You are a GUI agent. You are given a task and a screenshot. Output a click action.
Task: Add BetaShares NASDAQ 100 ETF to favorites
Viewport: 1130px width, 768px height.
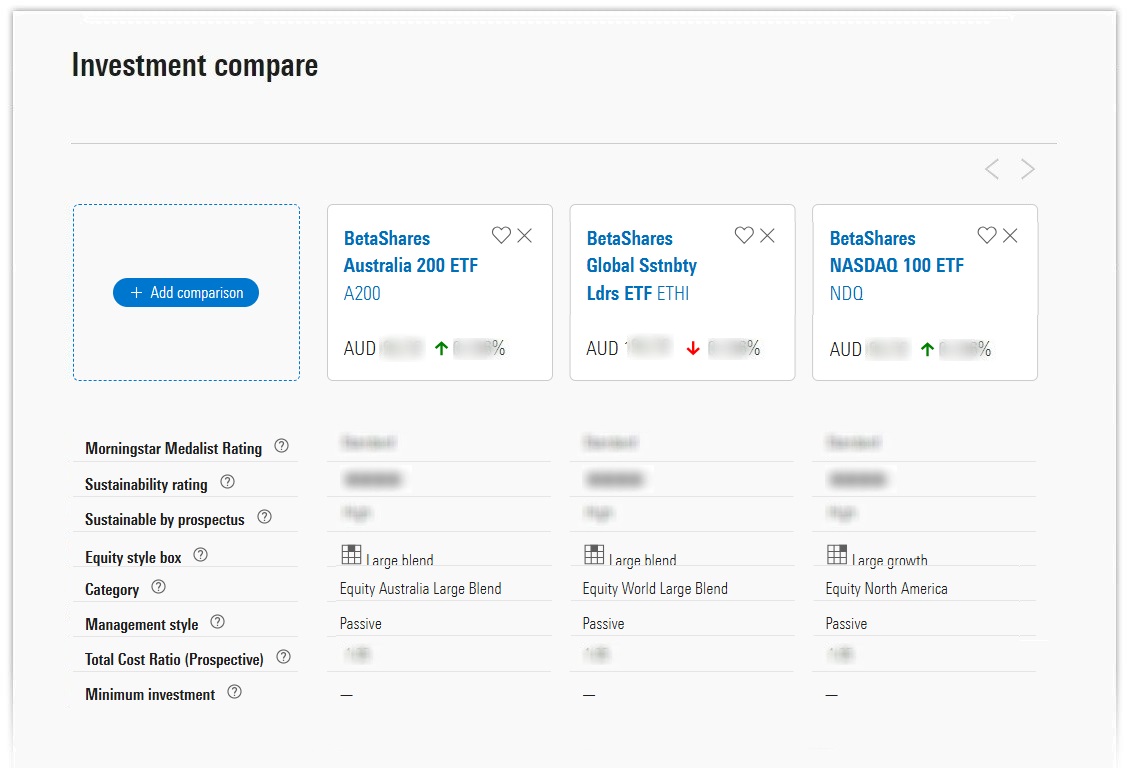pyautogui.click(x=987, y=235)
